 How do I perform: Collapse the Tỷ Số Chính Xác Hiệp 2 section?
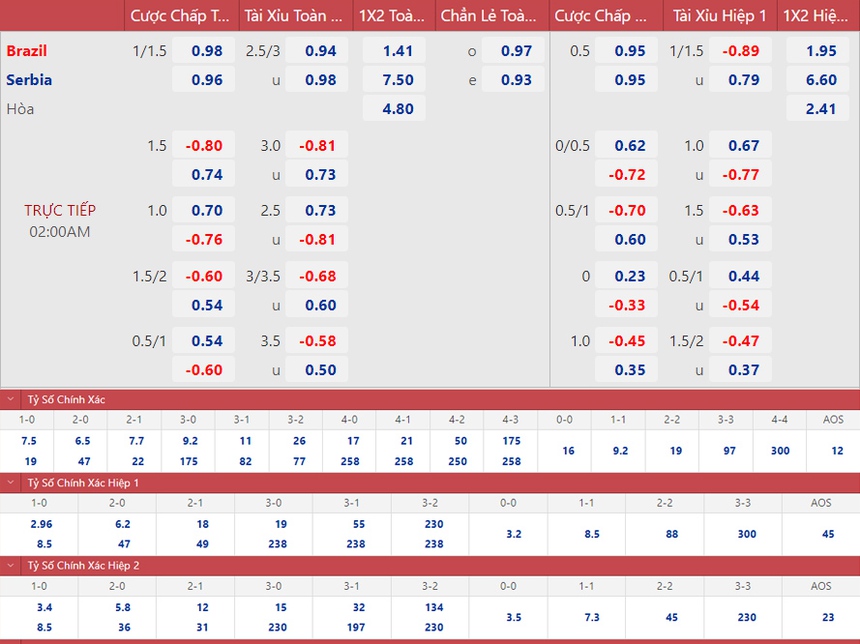(11, 565)
